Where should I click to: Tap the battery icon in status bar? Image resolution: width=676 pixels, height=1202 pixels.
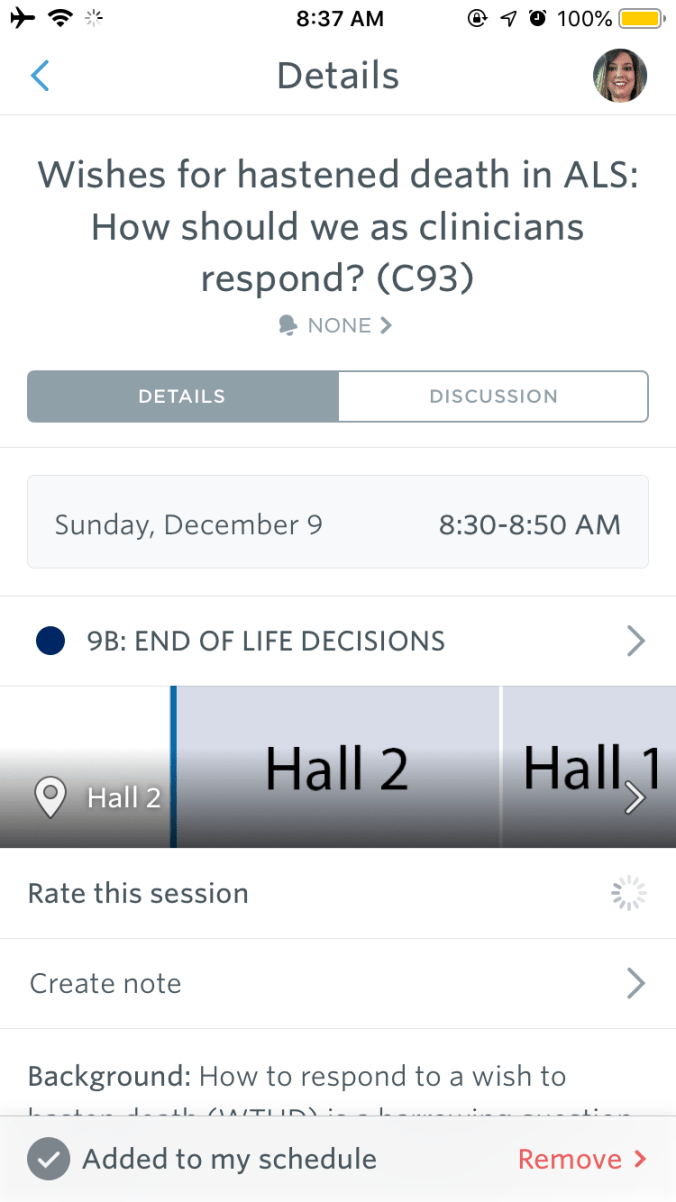coord(640,18)
